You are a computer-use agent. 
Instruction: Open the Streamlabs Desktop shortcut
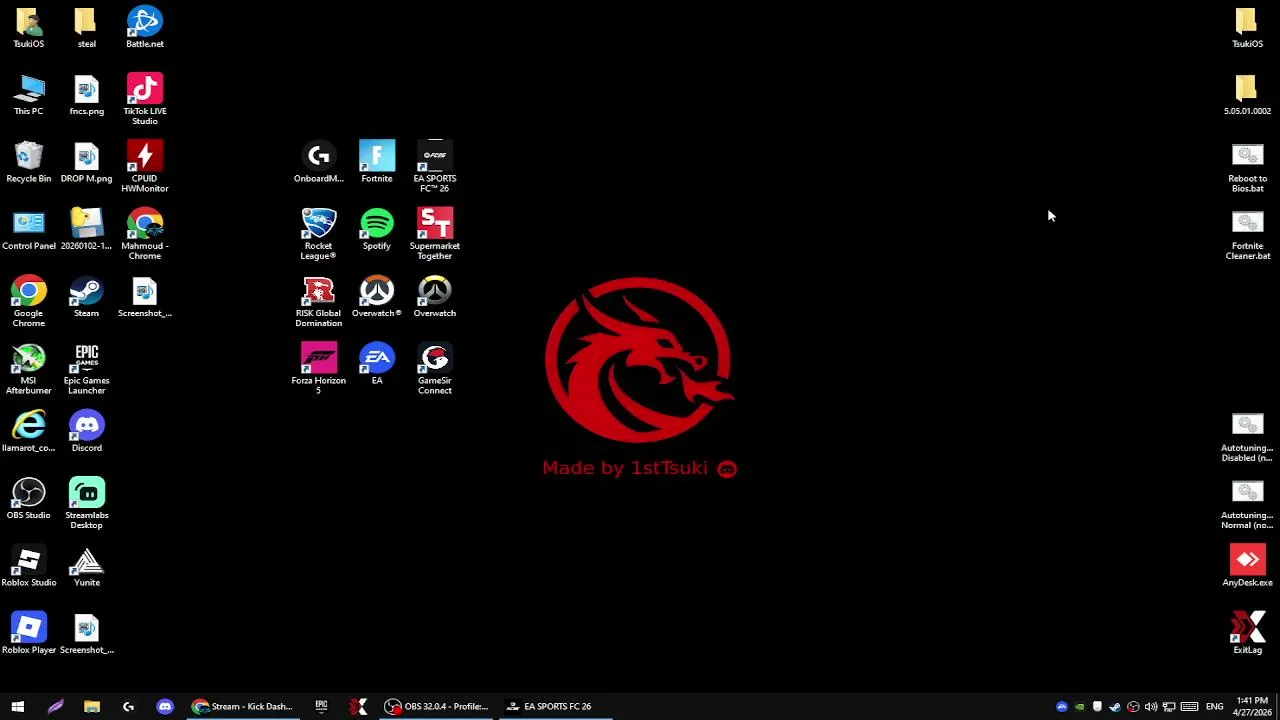tap(87, 503)
